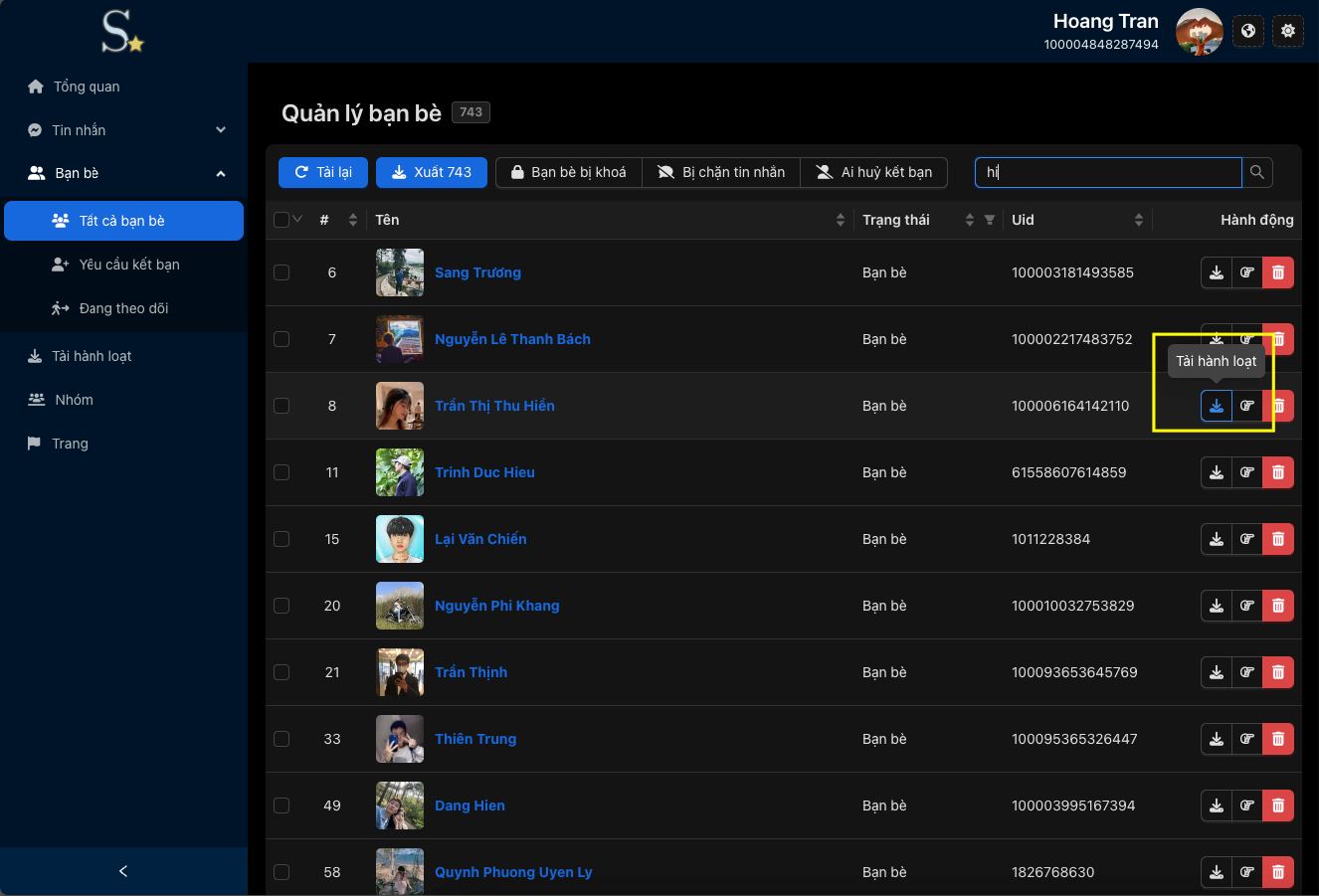Click the search magnifier icon

tap(1257, 172)
